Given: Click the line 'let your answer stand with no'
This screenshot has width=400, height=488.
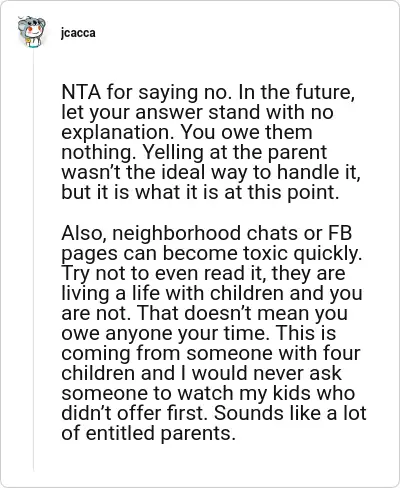Looking at the screenshot, I should [x=197, y=112].
